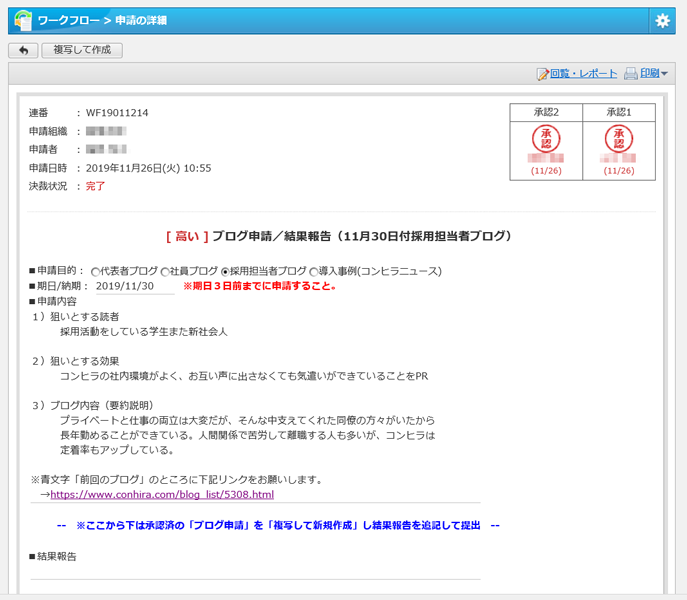Viewport: 687px width, 600px height.
Task: Select the 代表者ブログ radio button
Action: coord(96,271)
